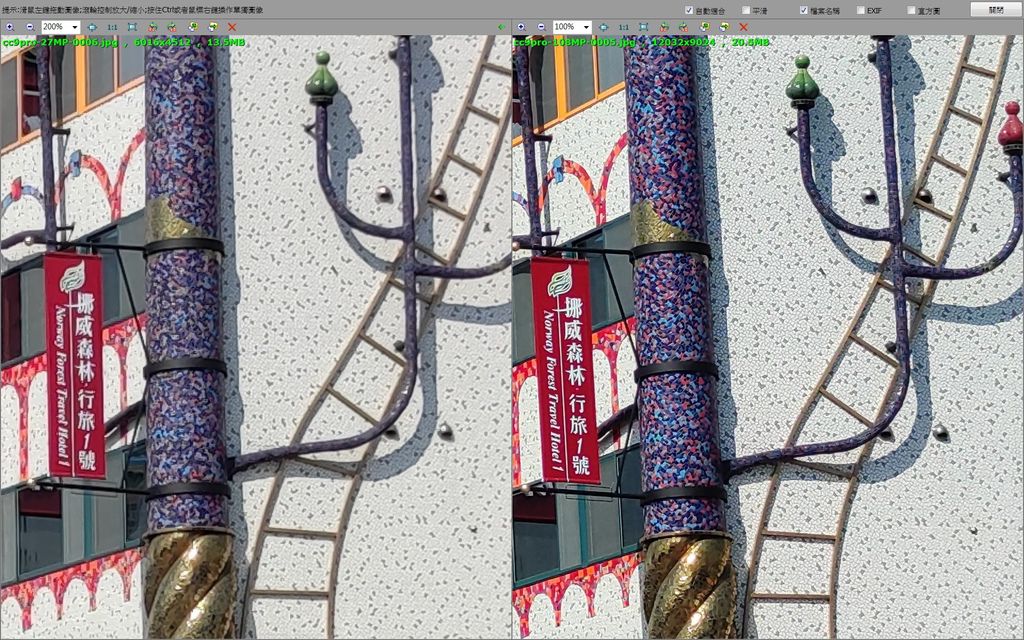1024x640 pixels.
Task: Click the cc9pro-27MP-0006.jpg file name text
Action: [x=61, y=42]
